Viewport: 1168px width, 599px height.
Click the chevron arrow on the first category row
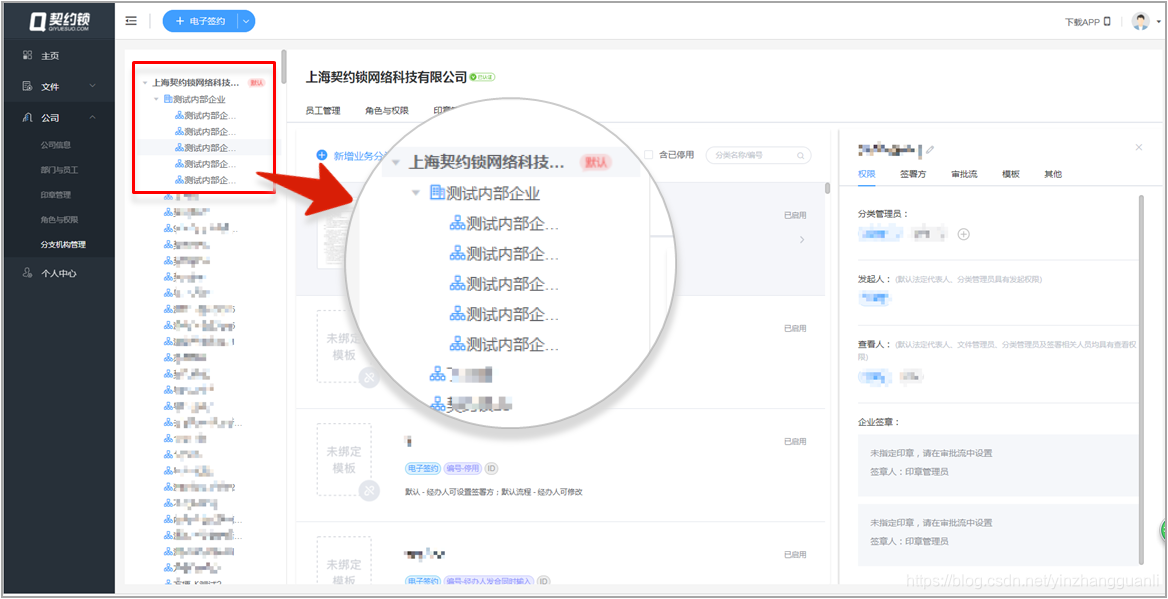coord(802,240)
